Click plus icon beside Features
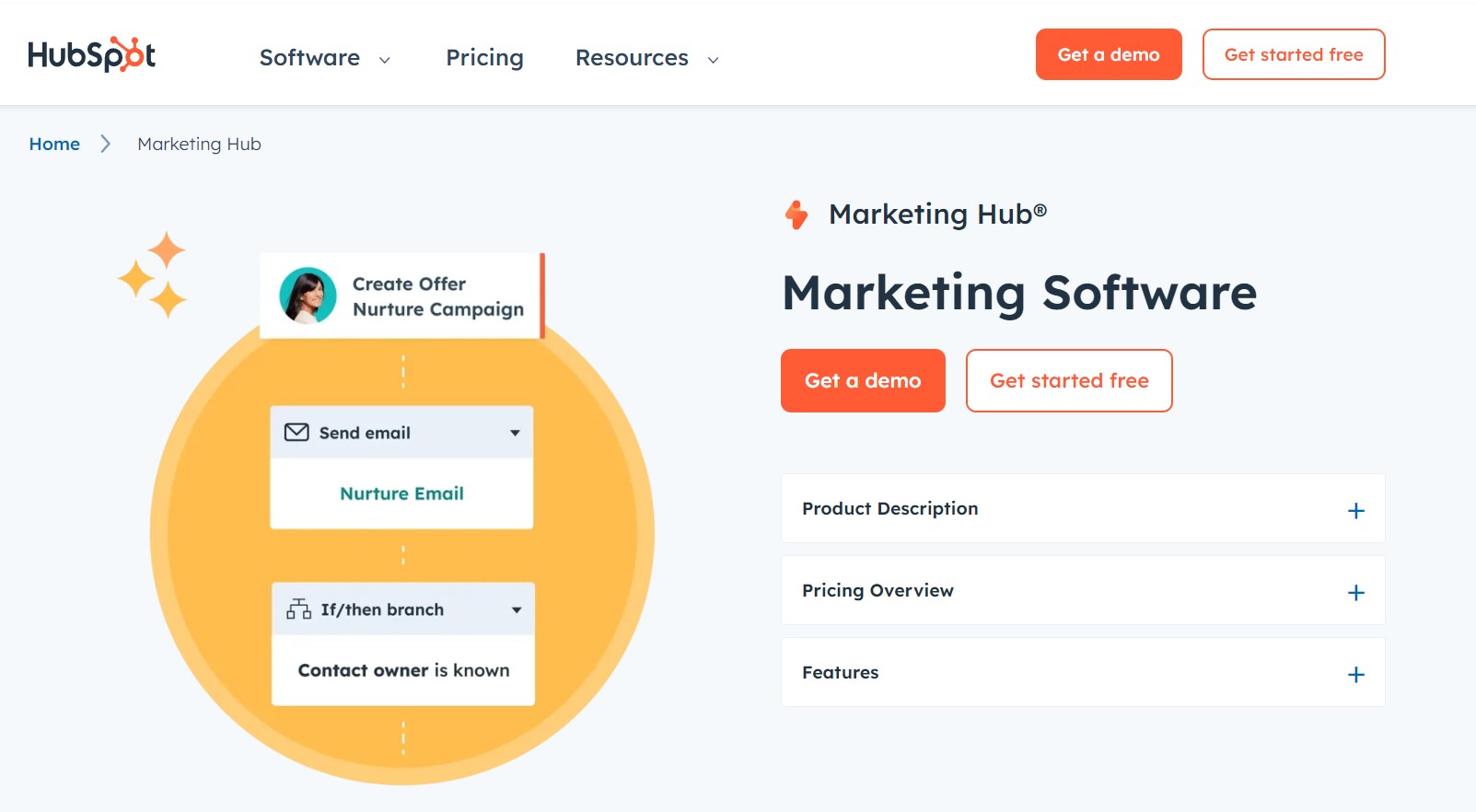The height and width of the screenshot is (812, 1476). point(1356,675)
